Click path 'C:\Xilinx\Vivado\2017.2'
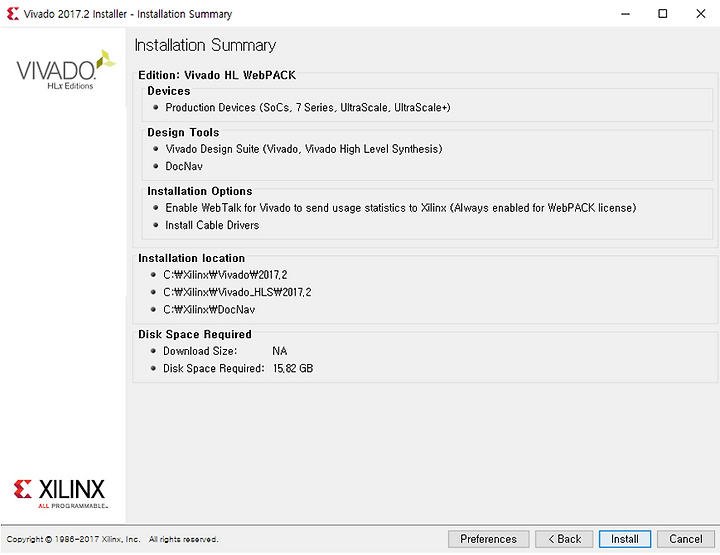The image size is (720, 555). 225,275
